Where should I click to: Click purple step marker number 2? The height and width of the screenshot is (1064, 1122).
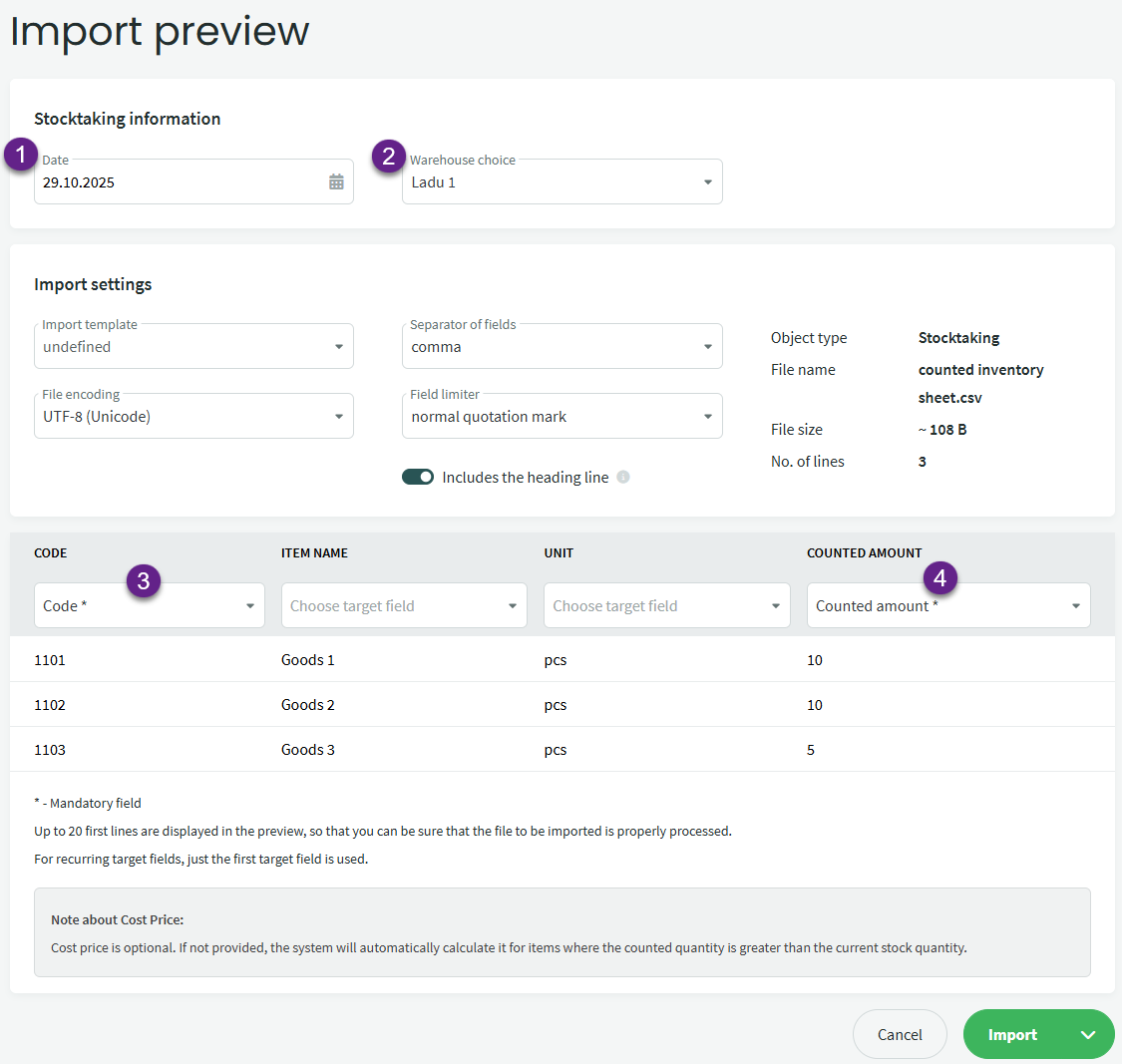click(388, 156)
